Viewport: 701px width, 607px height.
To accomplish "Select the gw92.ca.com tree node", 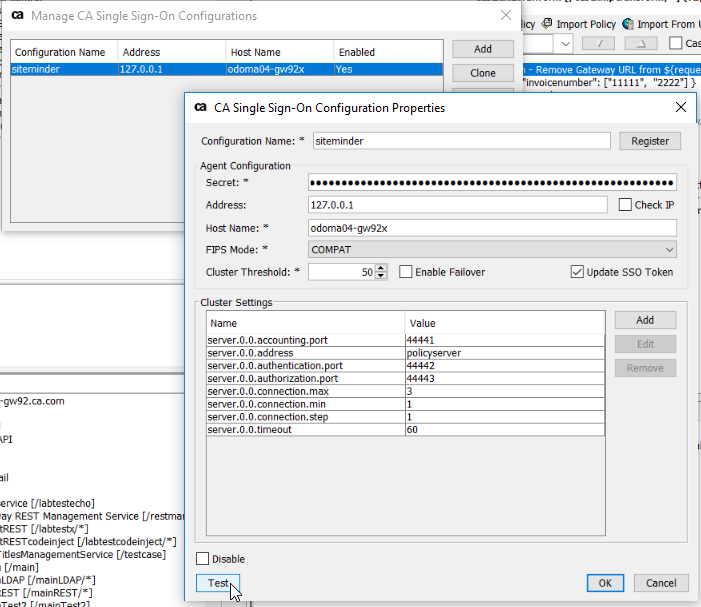I will (x=32, y=401).
